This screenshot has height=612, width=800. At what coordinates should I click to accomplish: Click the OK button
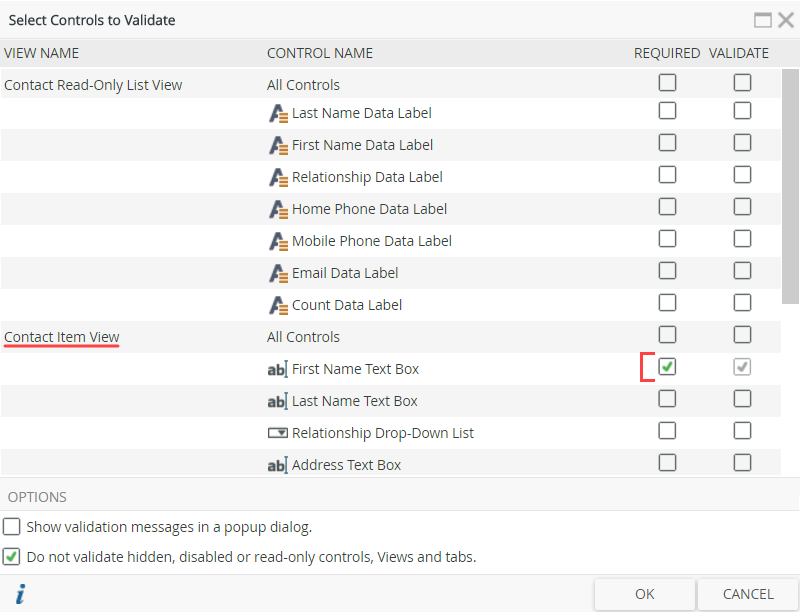tap(644, 593)
